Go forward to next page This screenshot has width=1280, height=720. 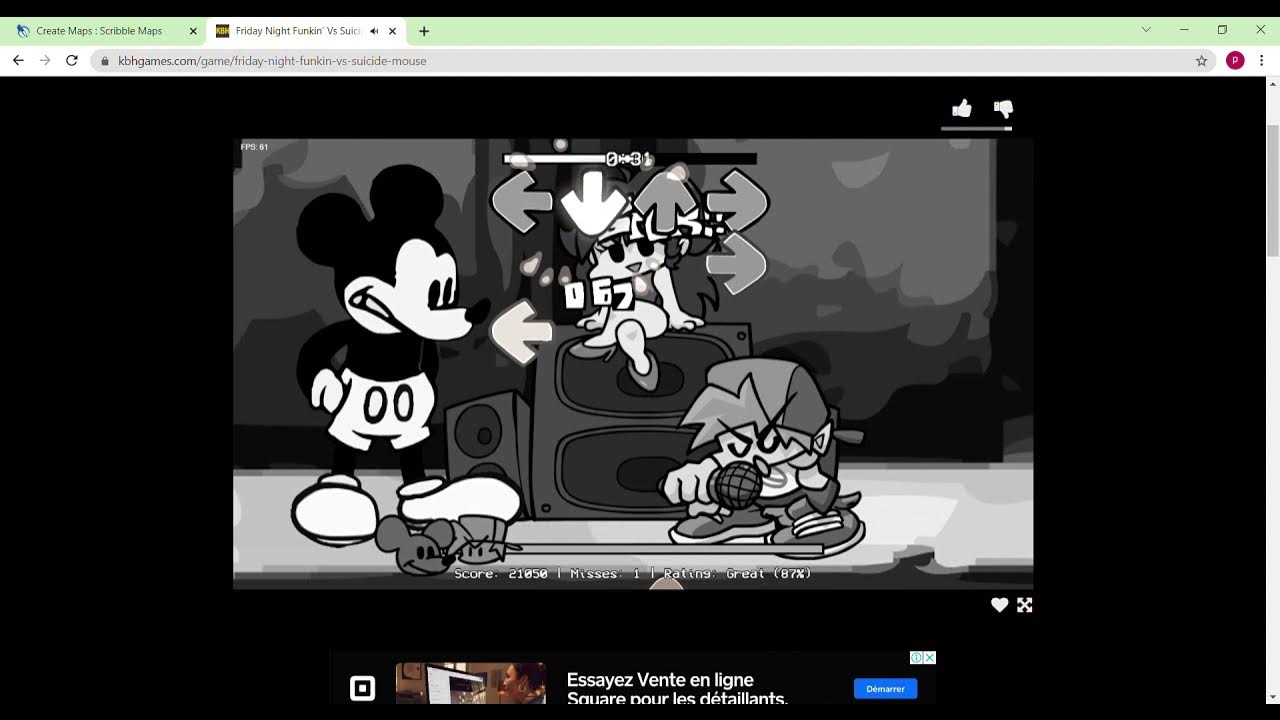45,61
